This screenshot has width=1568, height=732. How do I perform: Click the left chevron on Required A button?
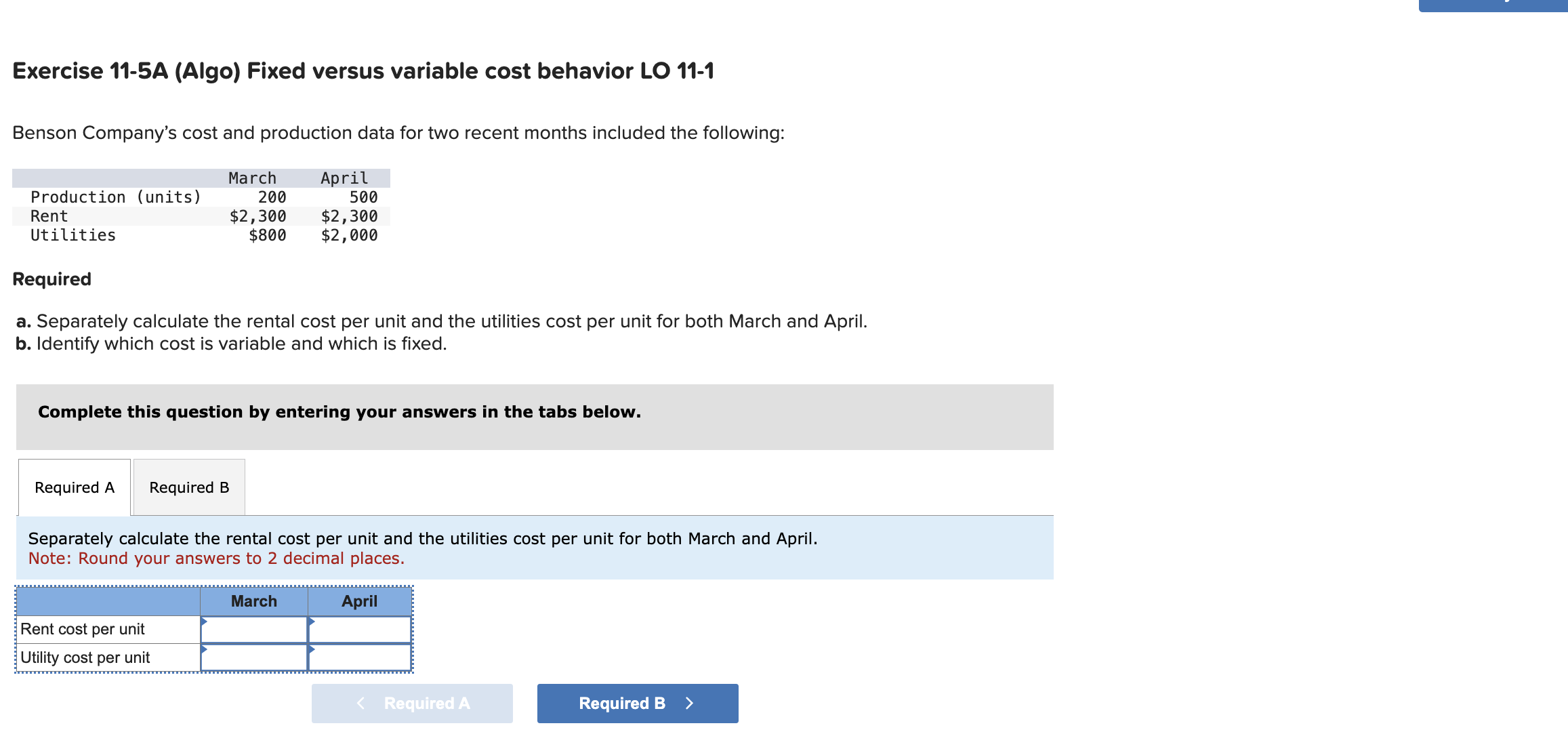coord(360,704)
